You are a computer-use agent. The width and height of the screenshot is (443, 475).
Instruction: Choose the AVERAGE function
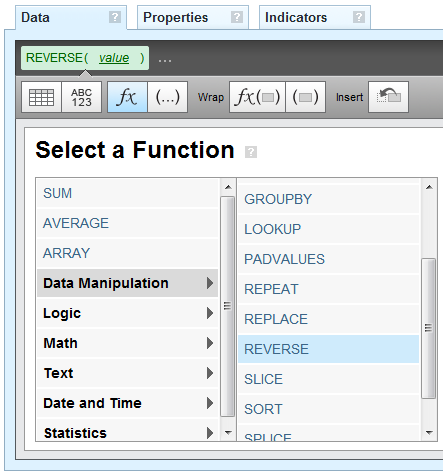pyautogui.click(x=127, y=223)
